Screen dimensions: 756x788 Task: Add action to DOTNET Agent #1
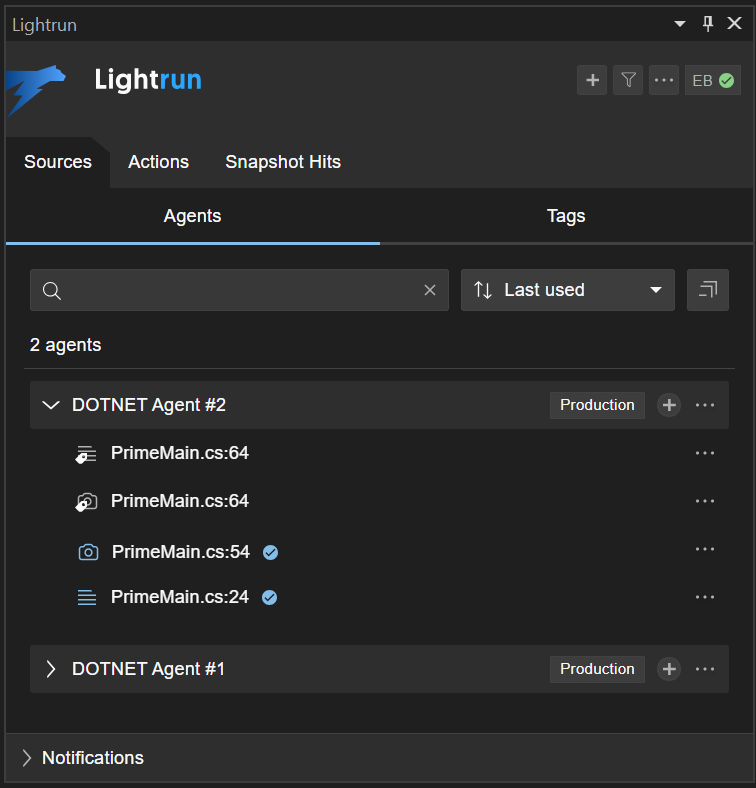669,669
